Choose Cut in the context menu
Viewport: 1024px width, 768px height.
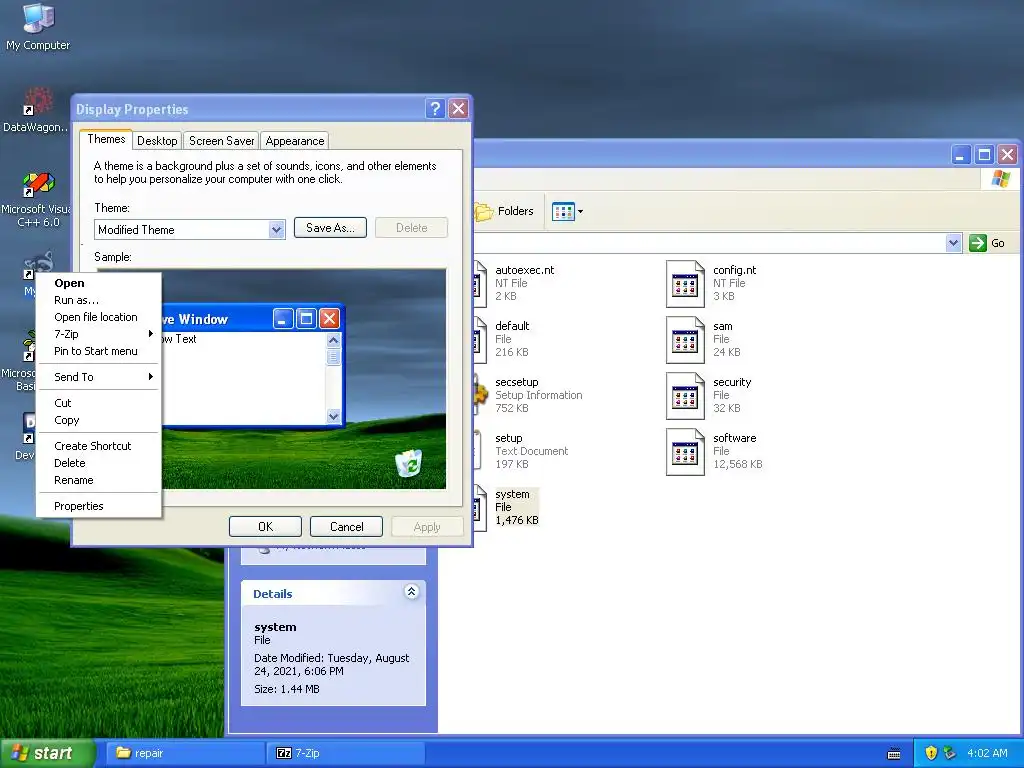pos(98,403)
